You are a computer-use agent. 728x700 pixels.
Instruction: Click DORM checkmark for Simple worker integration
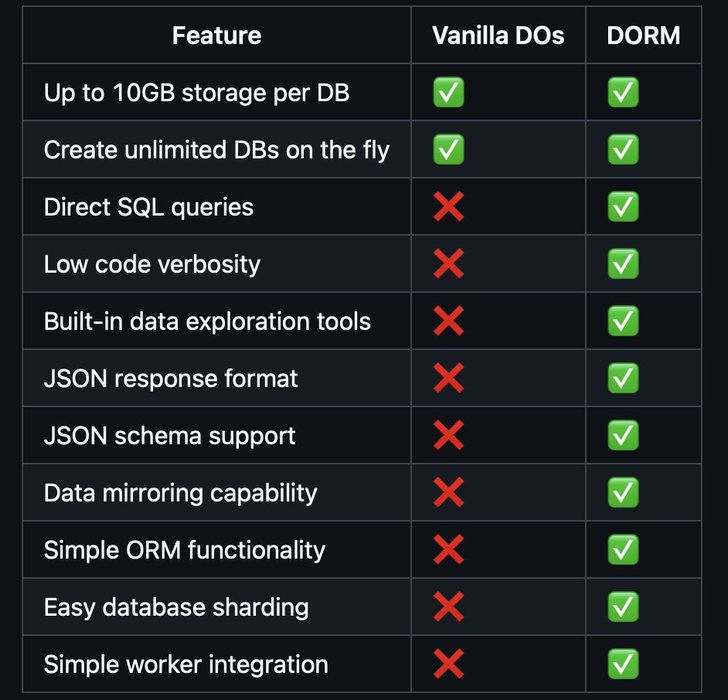tap(623, 664)
